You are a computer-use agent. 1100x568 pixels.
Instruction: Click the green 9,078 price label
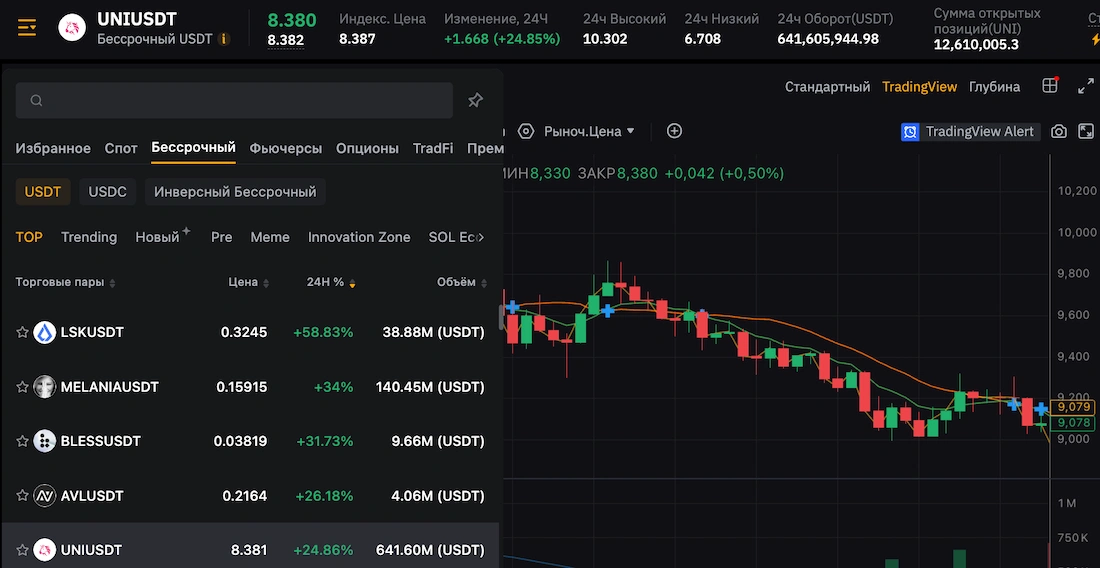tap(1074, 423)
